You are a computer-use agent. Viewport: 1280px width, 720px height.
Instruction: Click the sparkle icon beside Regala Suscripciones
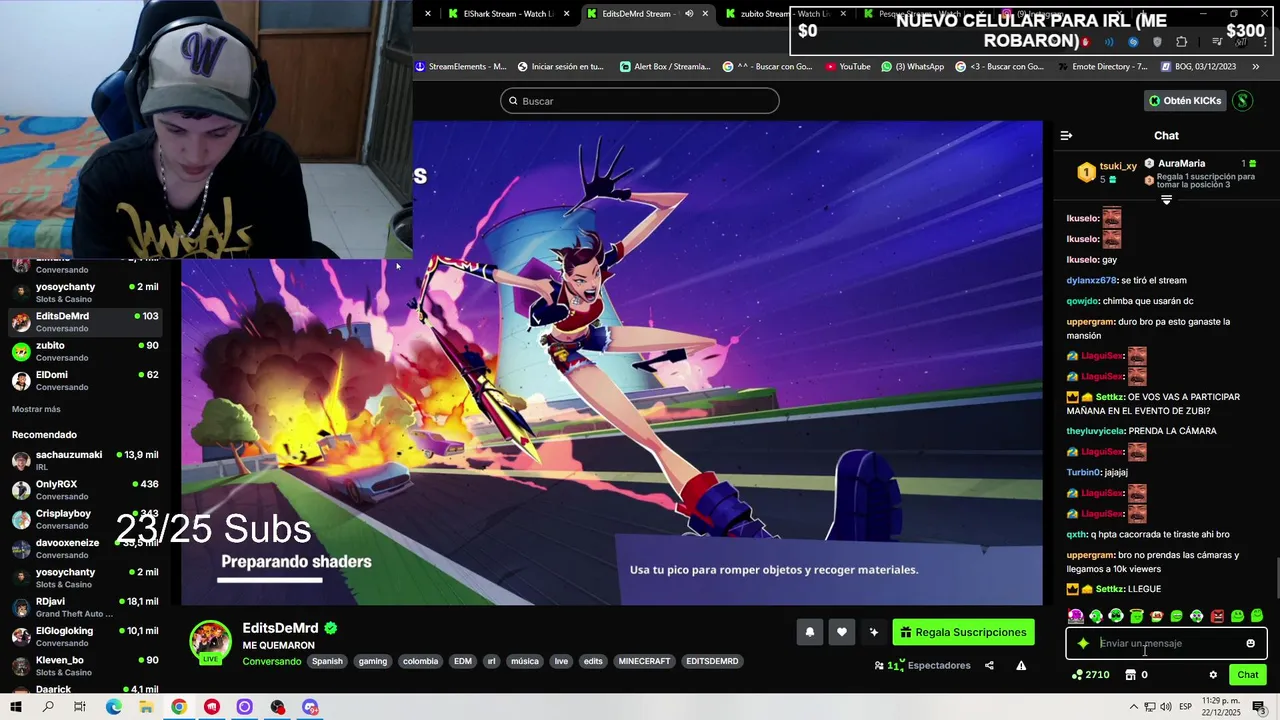[874, 632]
